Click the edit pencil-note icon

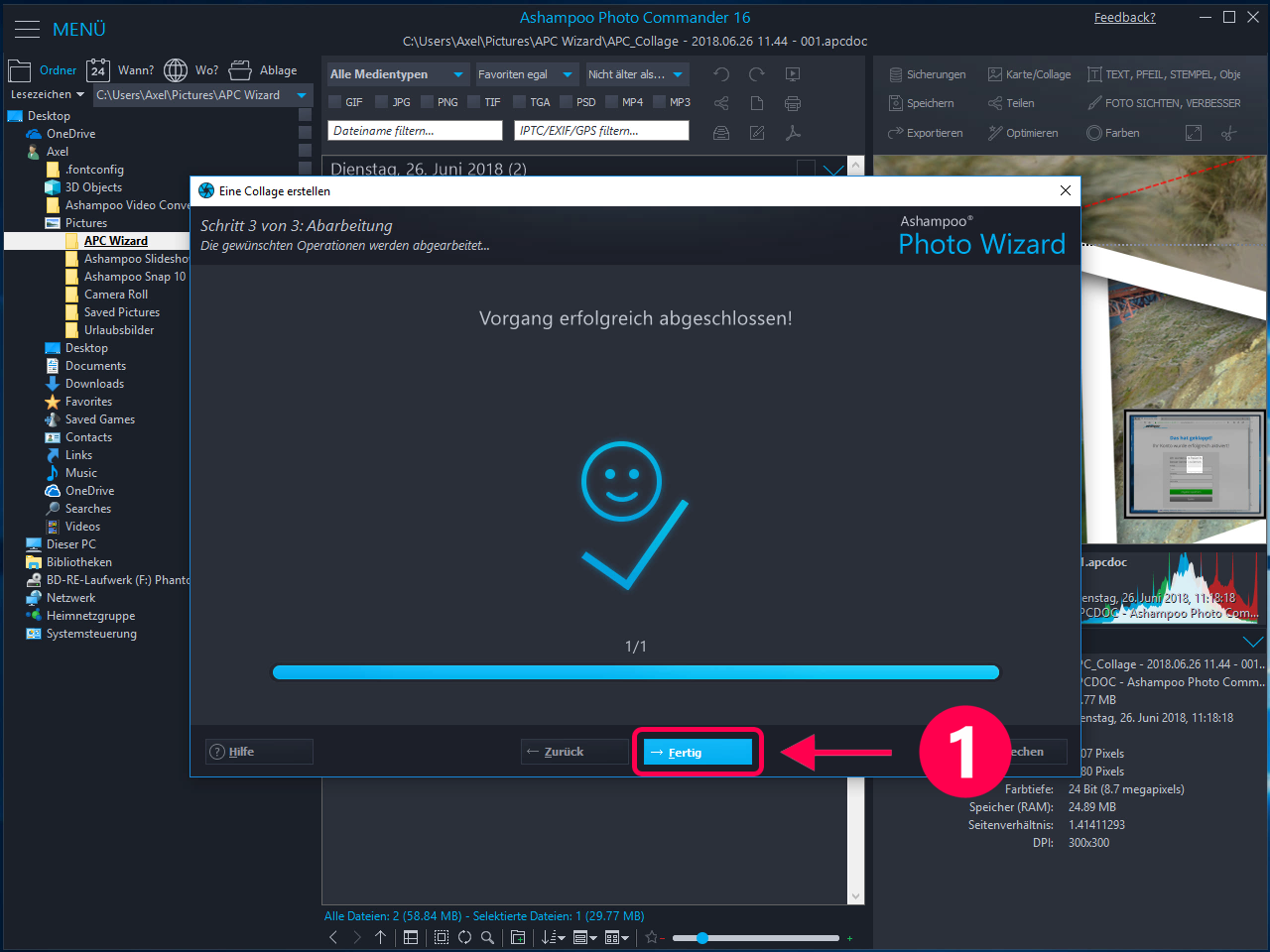pos(757,133)
